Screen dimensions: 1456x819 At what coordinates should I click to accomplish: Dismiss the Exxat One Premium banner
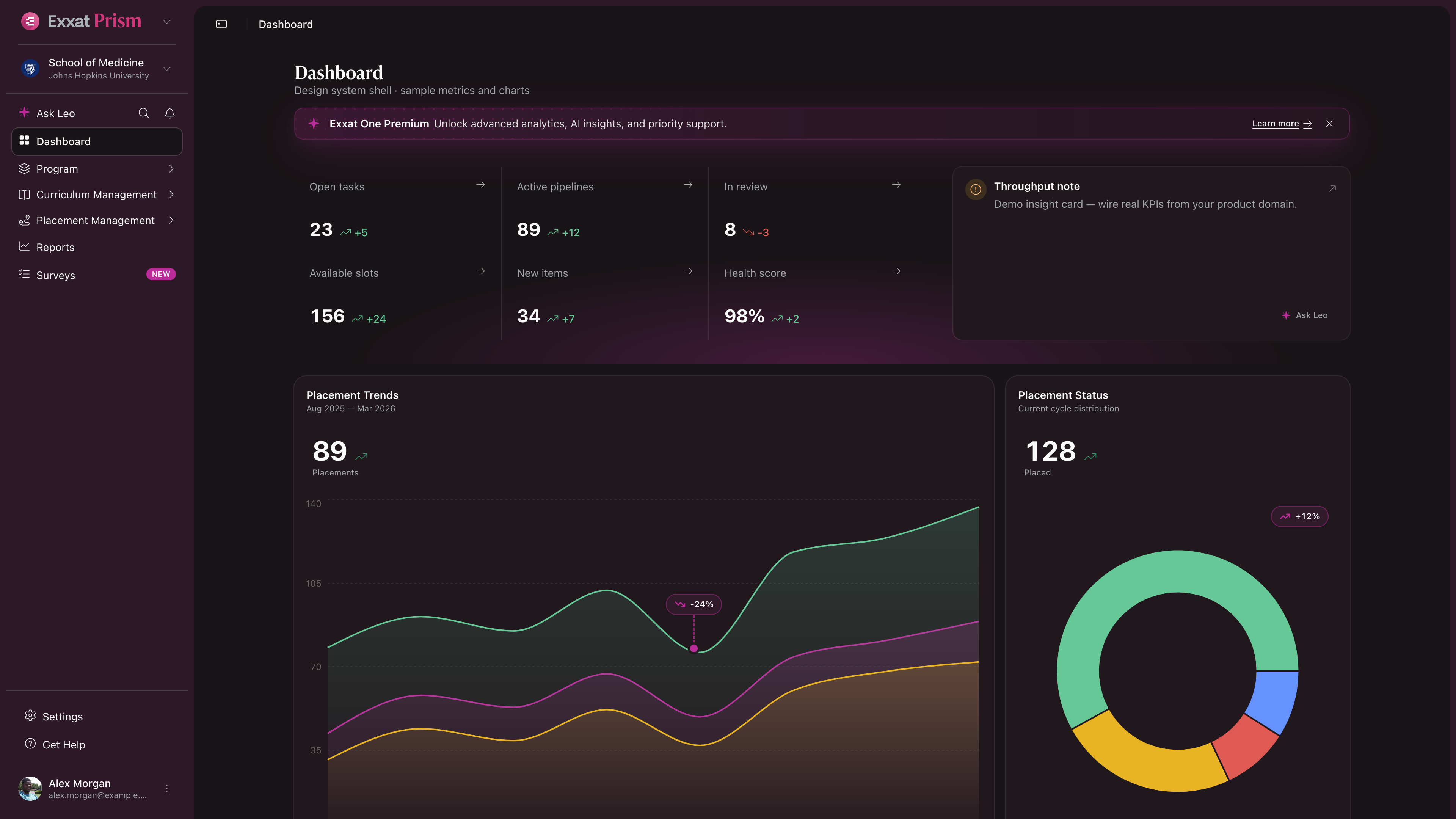tap(1329, 124)
